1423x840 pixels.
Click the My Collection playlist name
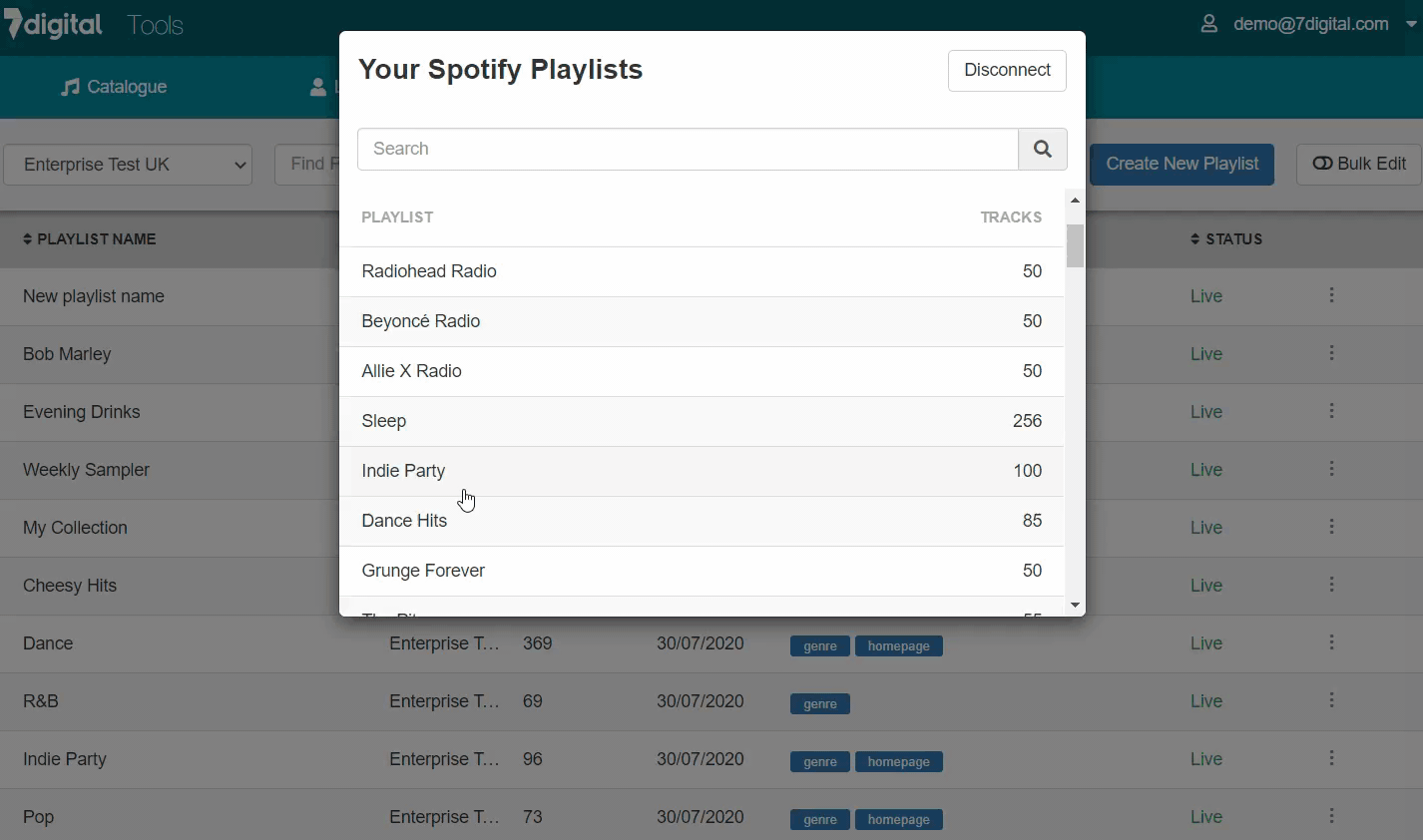pos(75,528)
